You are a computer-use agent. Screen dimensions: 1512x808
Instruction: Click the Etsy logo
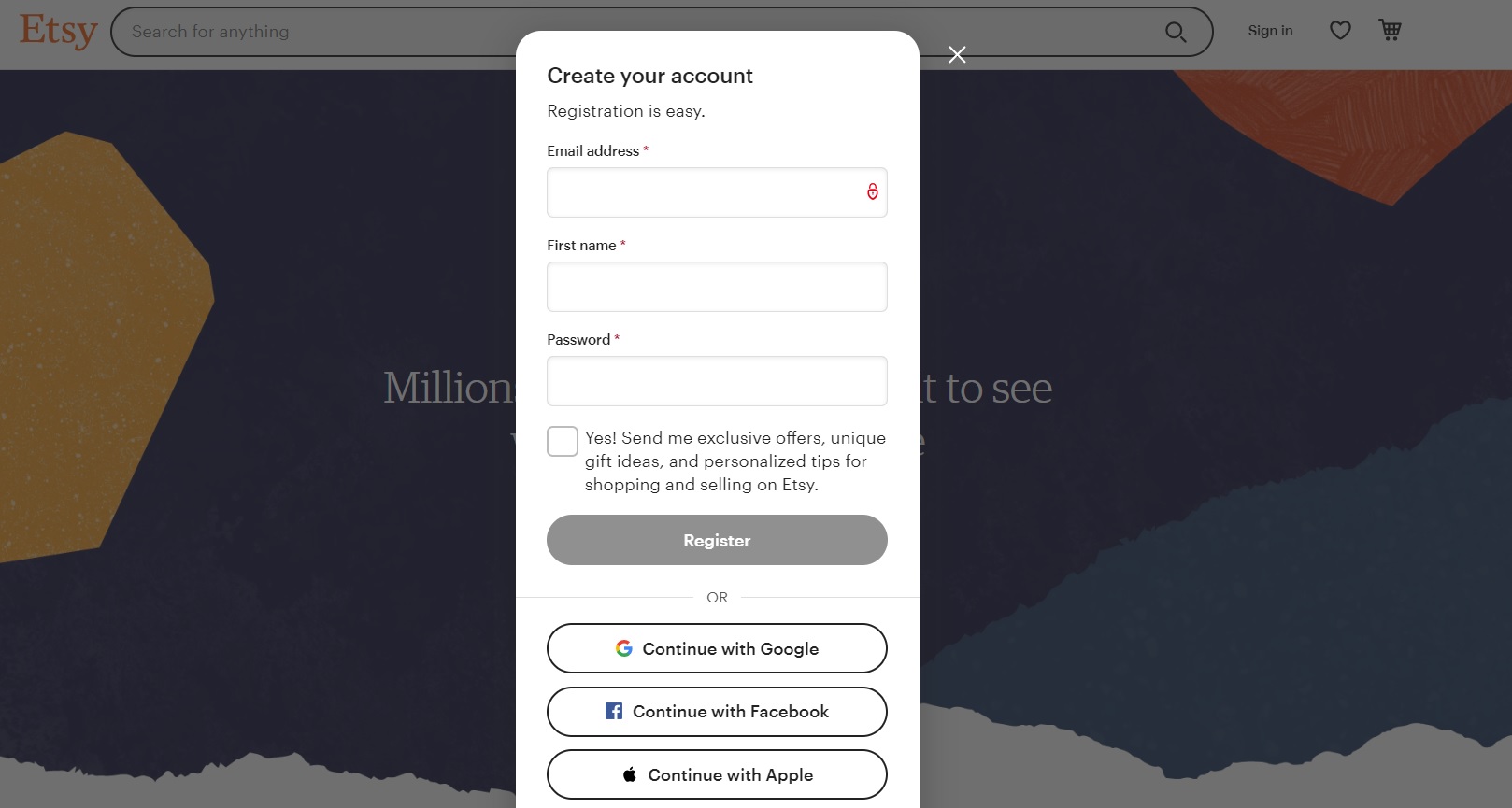pyautogui.click(x=58, y=31)
